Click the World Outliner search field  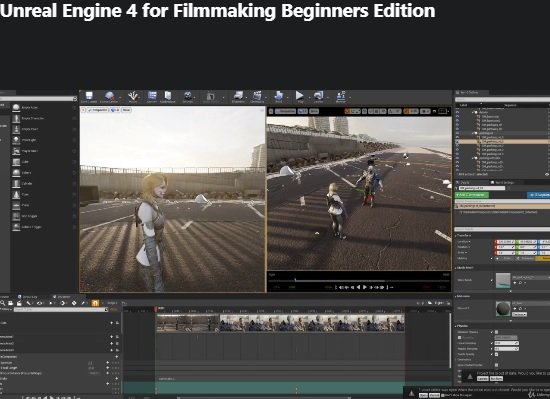(x=502, y=100)
